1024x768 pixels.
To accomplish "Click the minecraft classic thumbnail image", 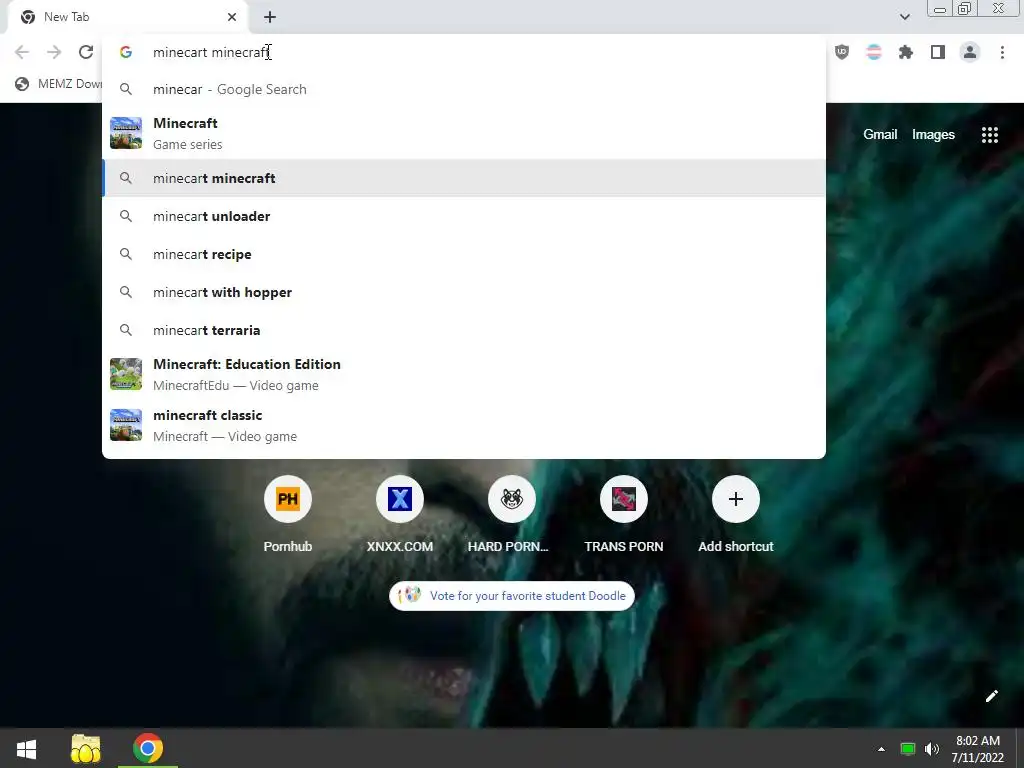I will pos(126,425).
